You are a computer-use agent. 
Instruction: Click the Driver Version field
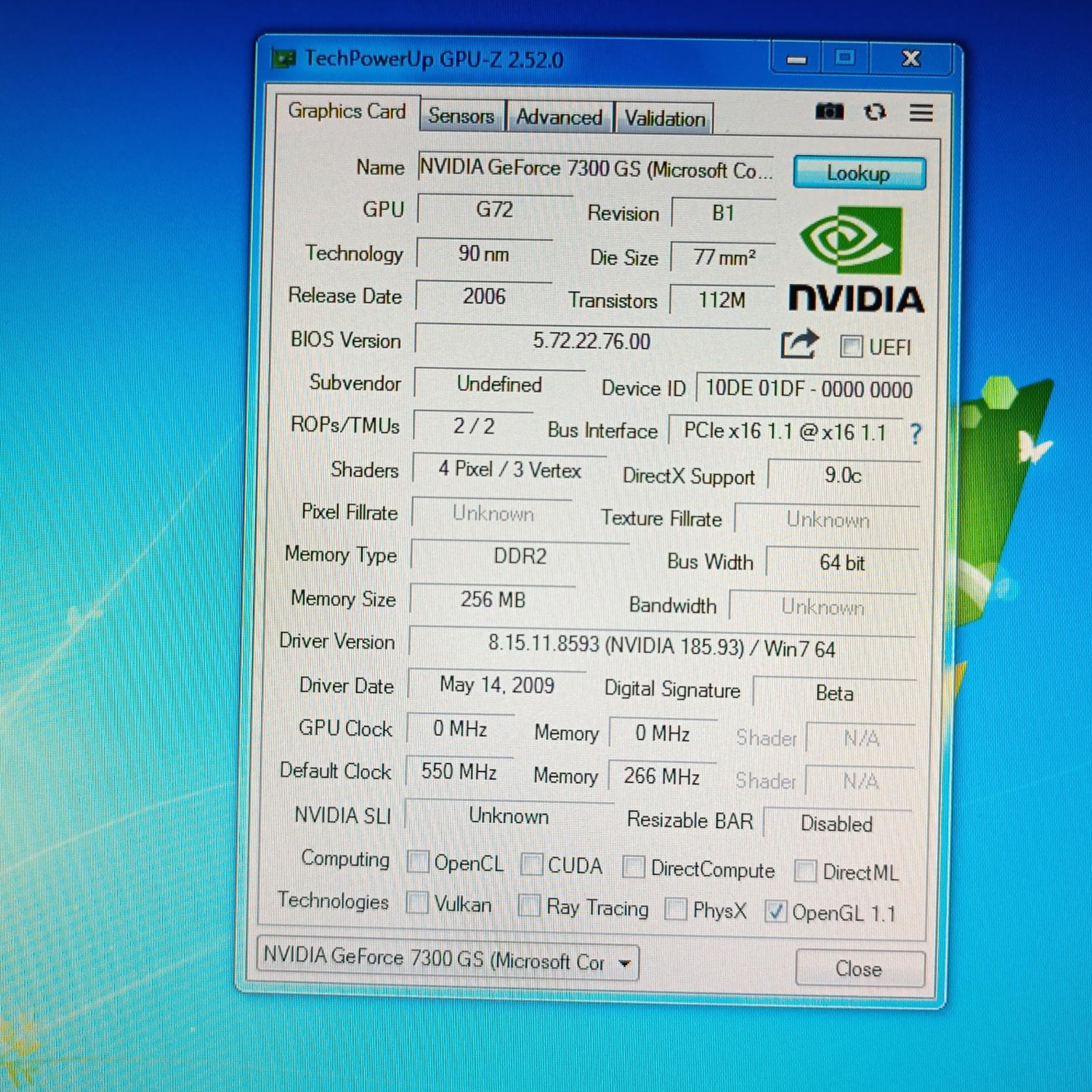coord(661,647)
